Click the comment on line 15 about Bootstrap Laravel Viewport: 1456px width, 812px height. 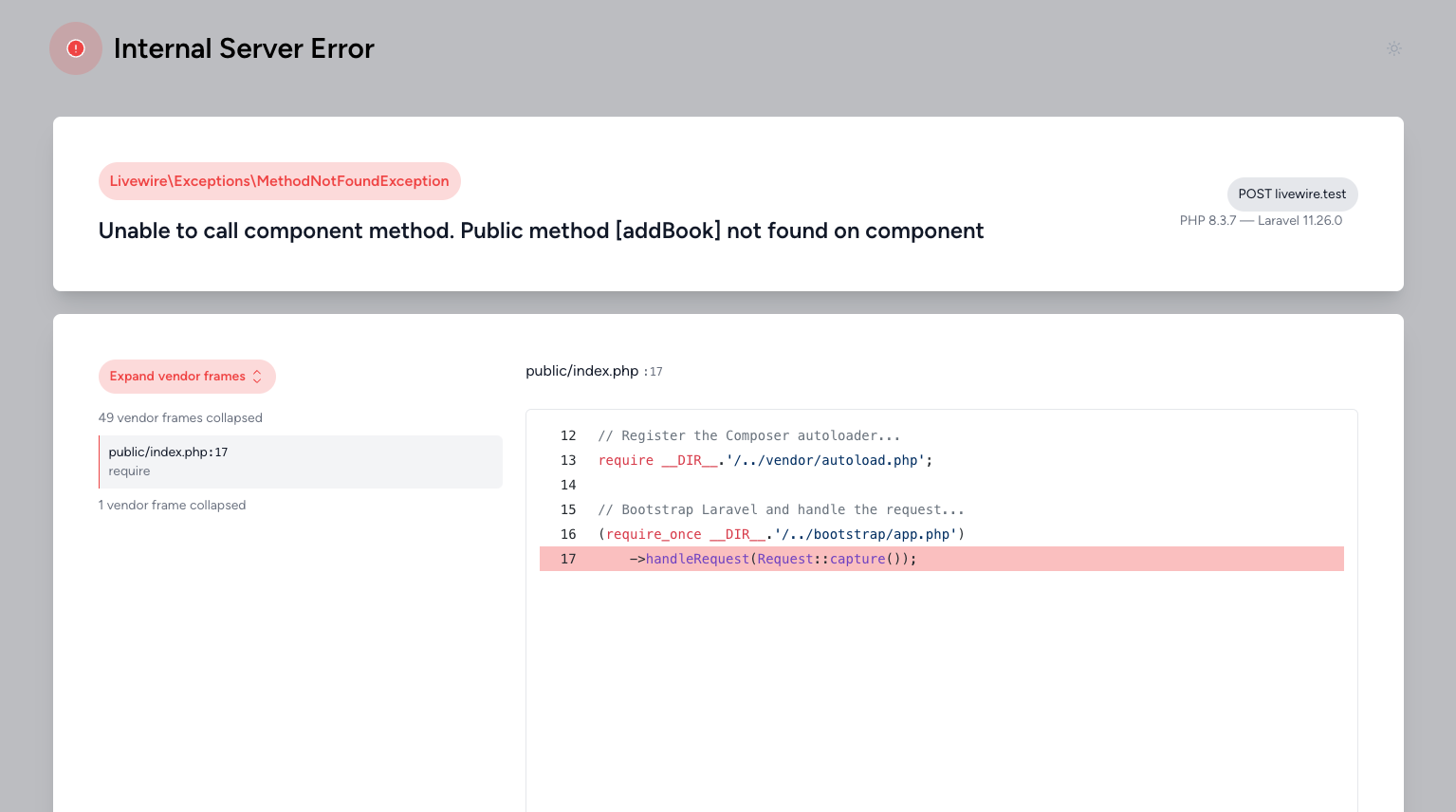(781, 509)
